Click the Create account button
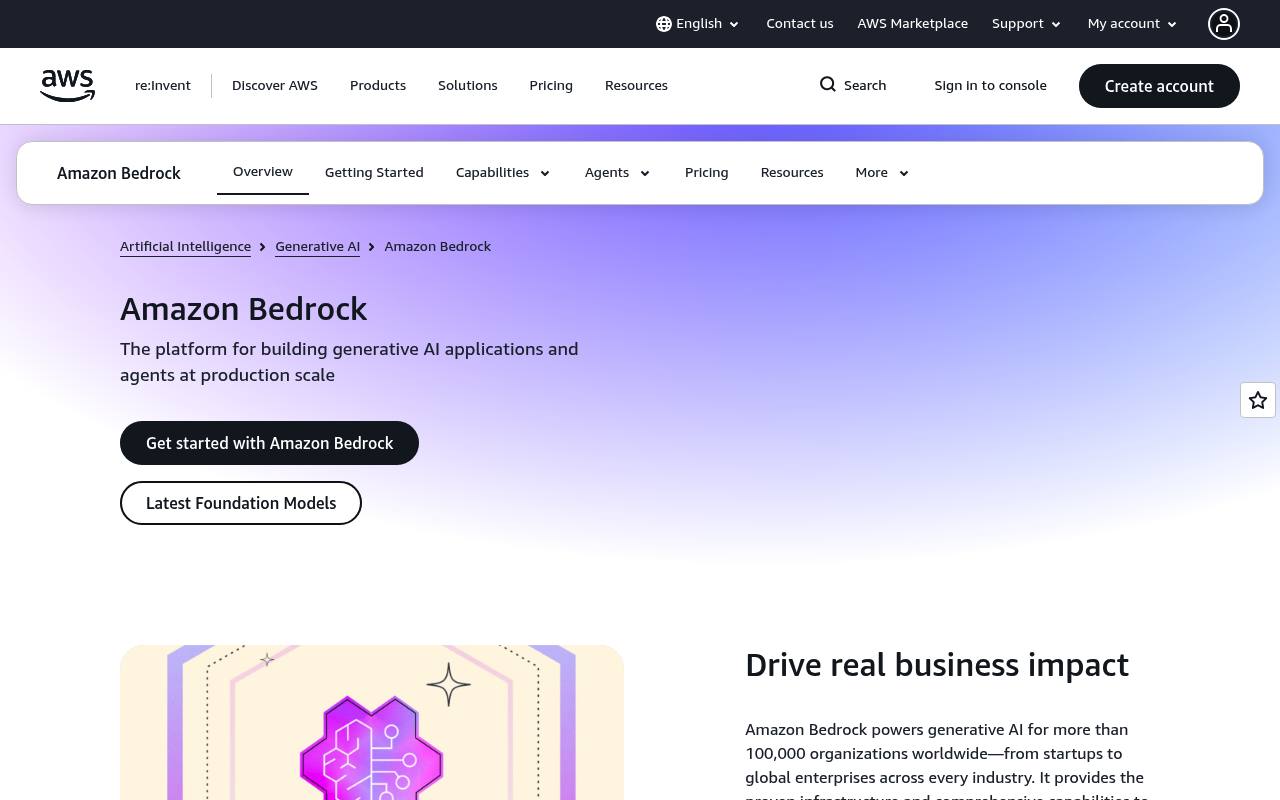Viewport: 1280px width, 800px height. pos(1159,86)
